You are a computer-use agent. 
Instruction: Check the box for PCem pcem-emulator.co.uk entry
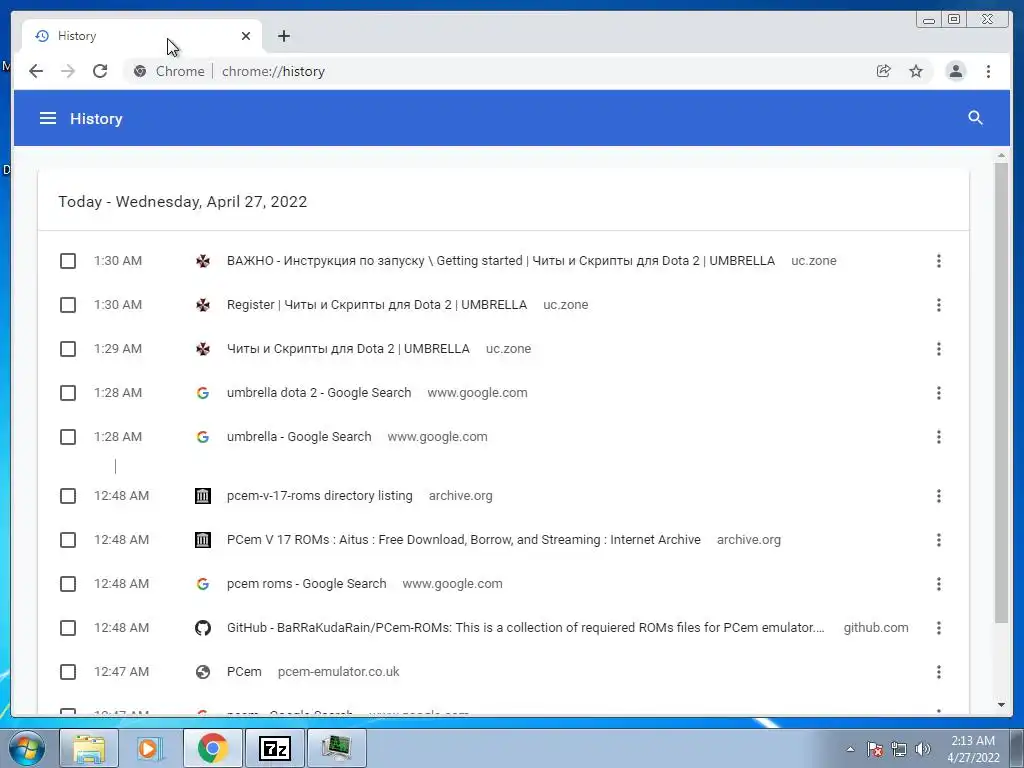coord(68,671)
